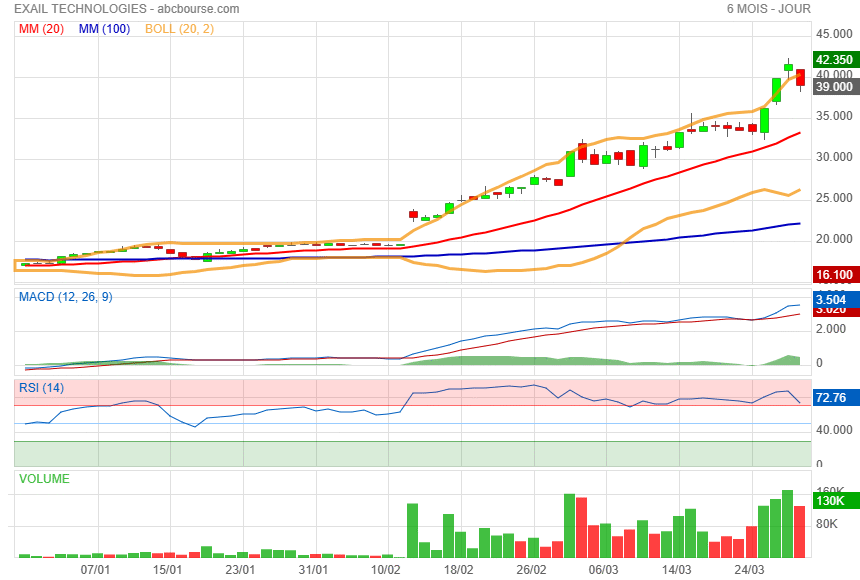
Task: Click the 25.000 price axis value
Action: (834, 198)
